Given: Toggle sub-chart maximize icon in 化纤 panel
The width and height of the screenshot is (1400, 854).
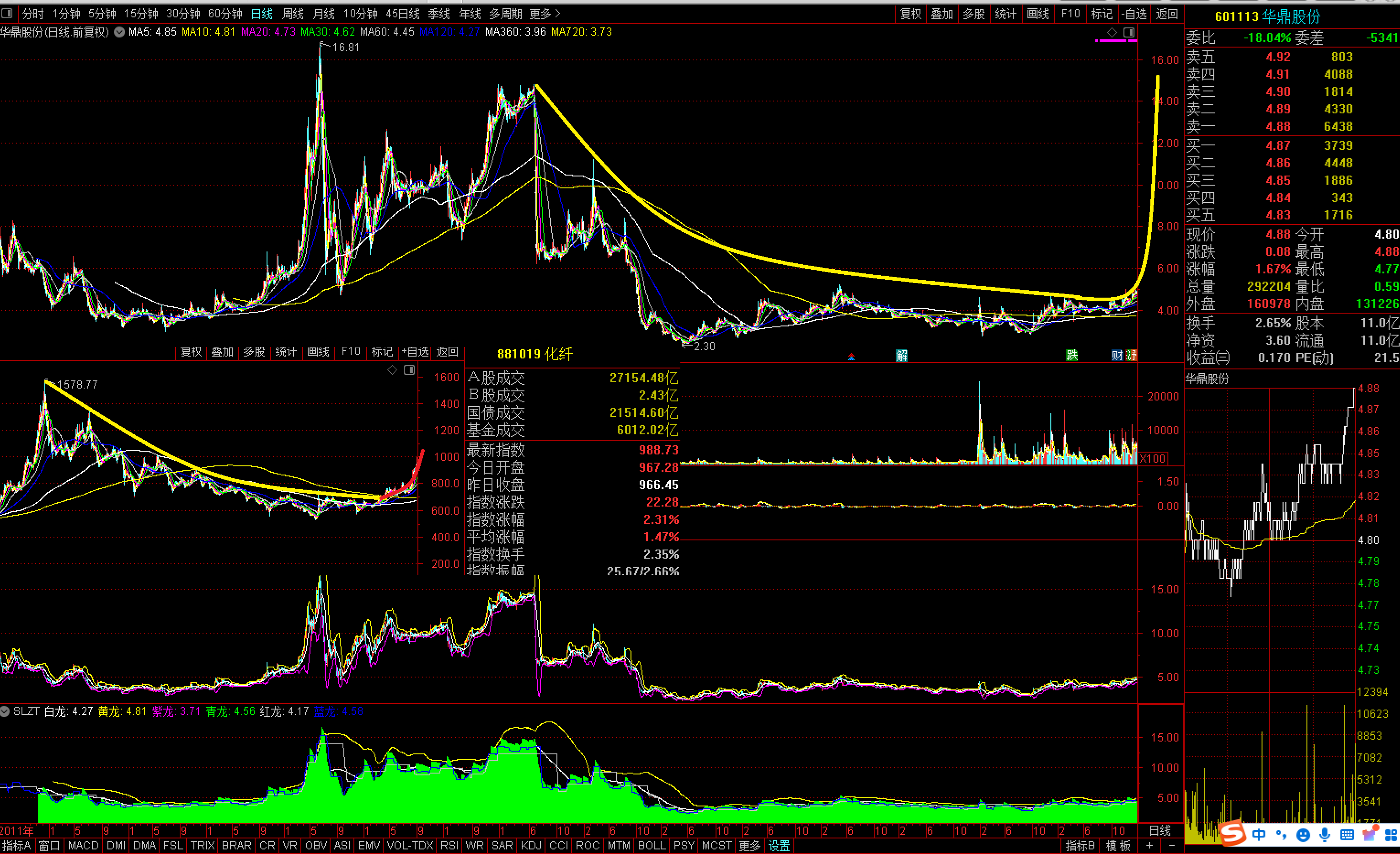Looking at the screenshot, I should pos(409,370).
